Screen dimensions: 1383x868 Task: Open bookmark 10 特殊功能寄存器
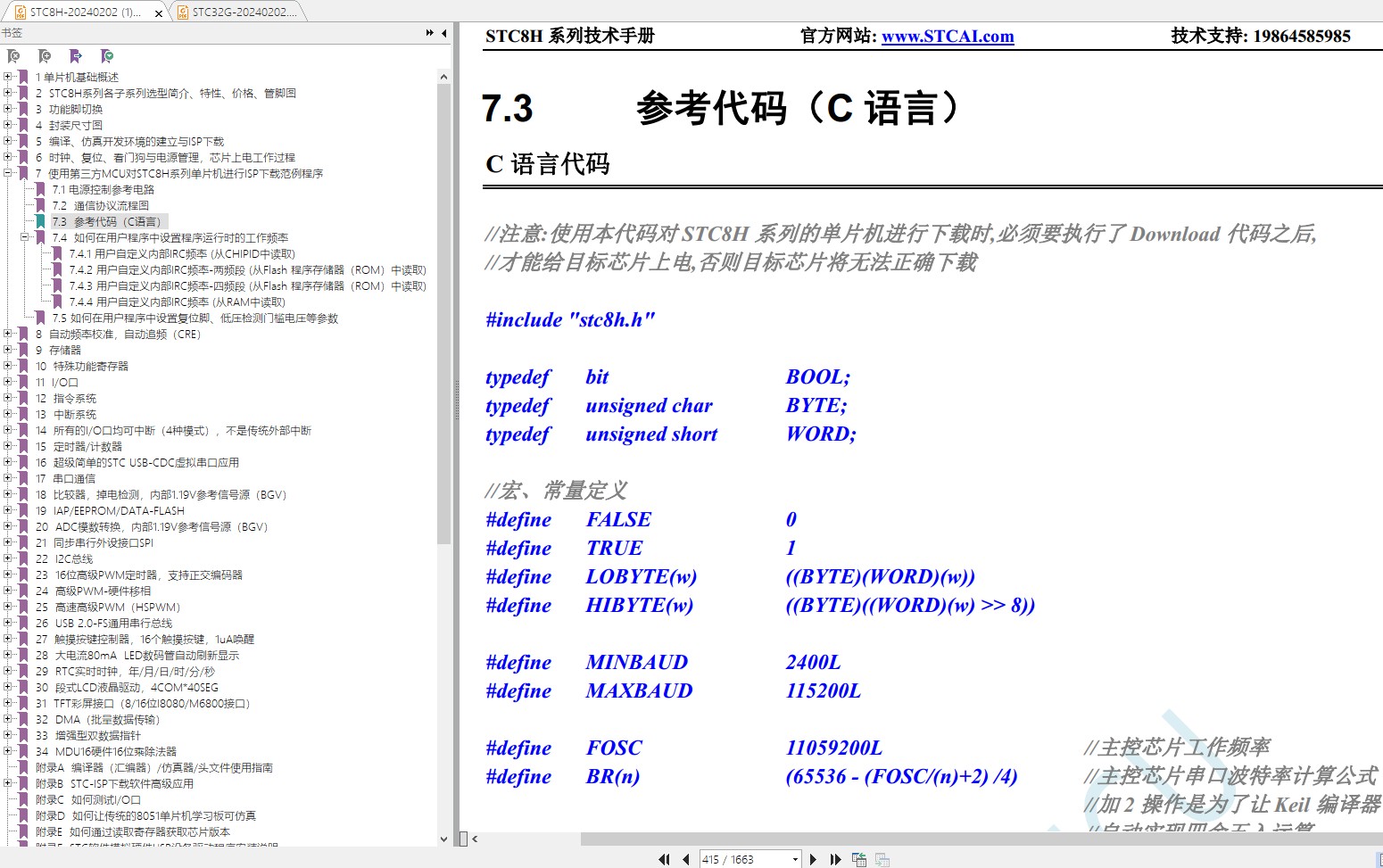tap(82, 366)
